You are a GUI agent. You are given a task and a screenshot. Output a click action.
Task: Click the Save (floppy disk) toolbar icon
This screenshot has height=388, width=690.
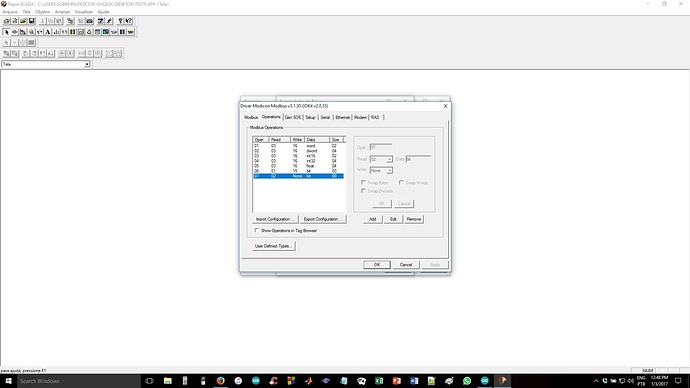click(31, 21)
